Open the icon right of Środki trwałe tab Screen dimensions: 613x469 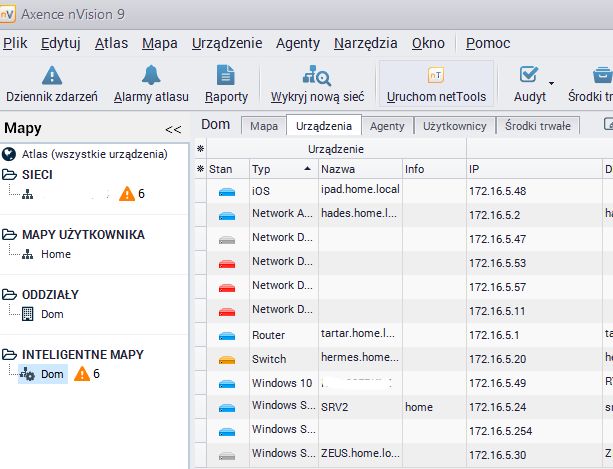tap(608, 124)
